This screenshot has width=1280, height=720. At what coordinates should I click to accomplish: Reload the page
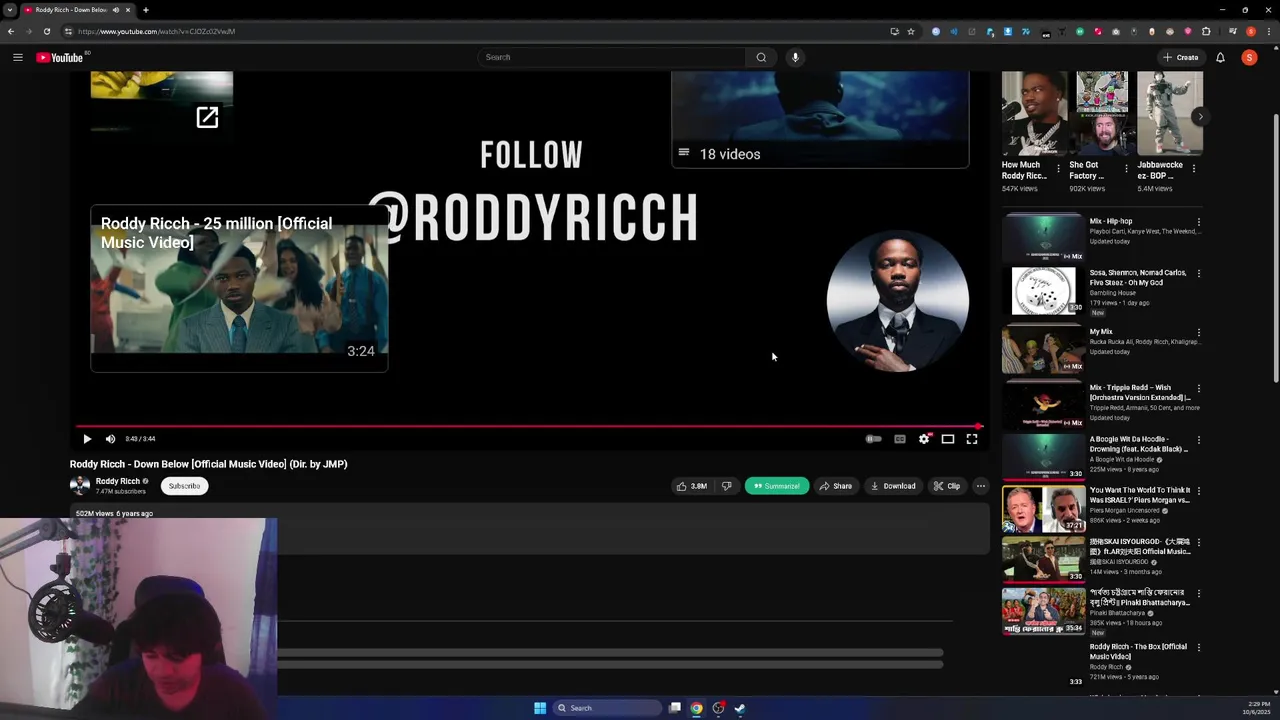(x=46, y=31)
